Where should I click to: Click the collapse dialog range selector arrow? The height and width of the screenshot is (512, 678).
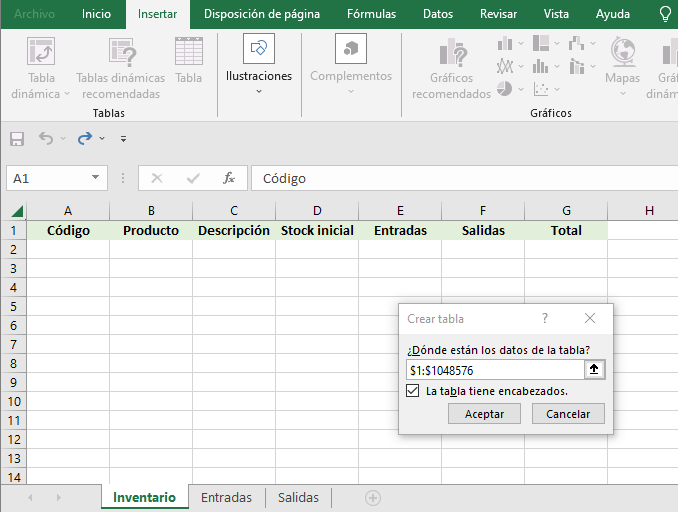(594, 369)
